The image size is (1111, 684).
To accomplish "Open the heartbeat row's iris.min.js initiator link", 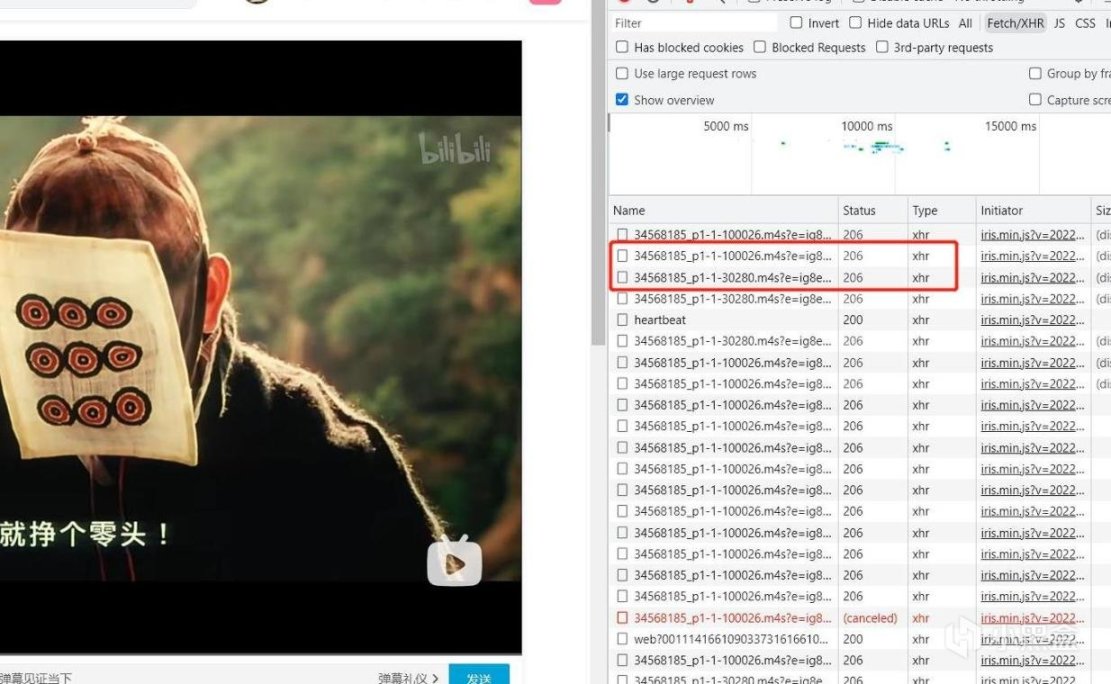I will coord(1032,320).
